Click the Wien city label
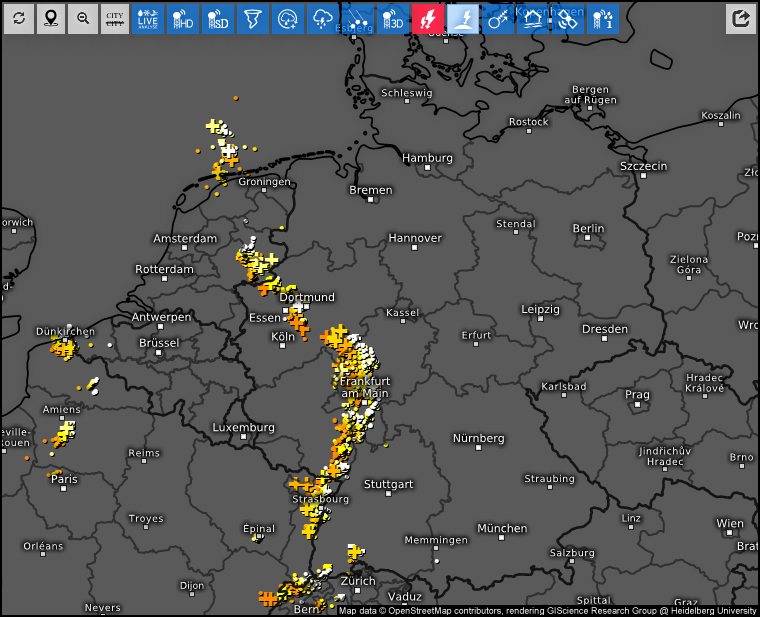Viewport: 760px width, 617px height. click(729, 523)
